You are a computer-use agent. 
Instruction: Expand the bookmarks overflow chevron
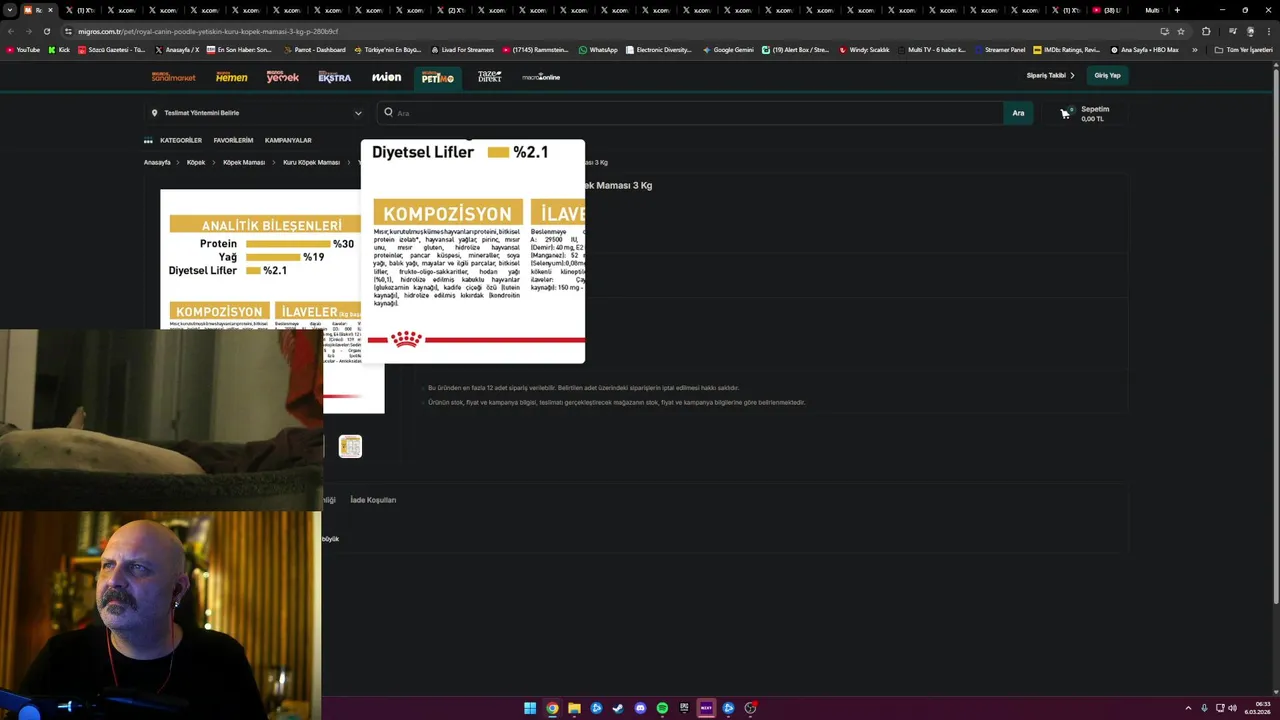[1194, 50]
